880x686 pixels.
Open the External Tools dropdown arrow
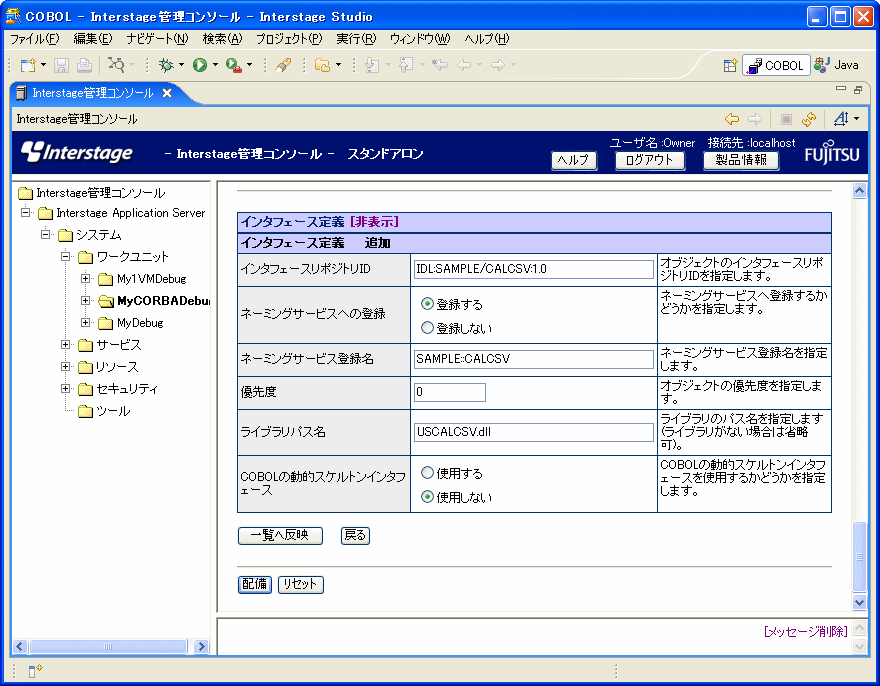pos(249,65)
